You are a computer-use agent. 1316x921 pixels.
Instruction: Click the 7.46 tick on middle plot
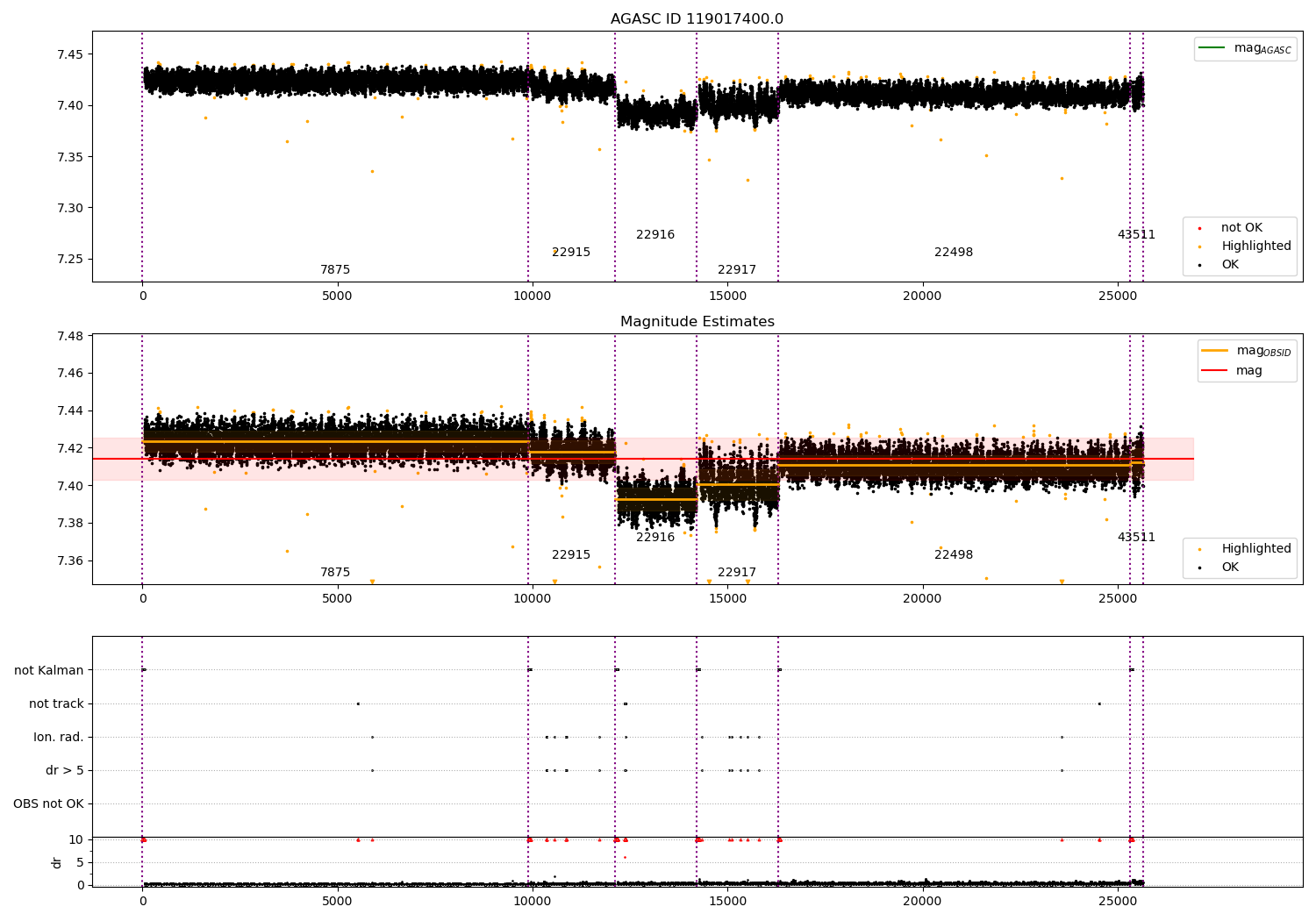click(71, 374)
